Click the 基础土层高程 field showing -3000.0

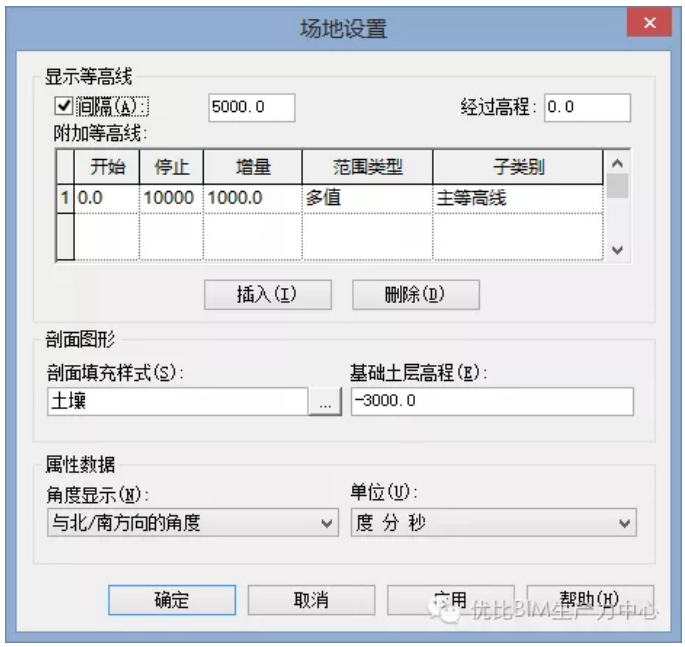492,401
